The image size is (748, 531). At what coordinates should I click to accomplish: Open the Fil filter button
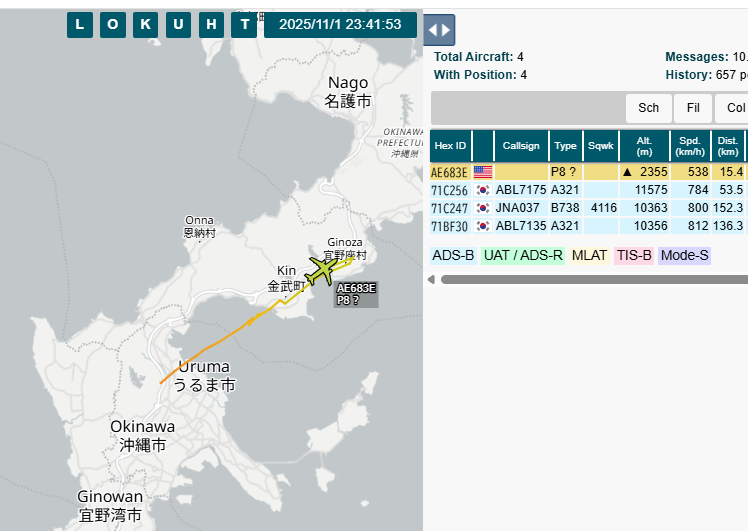(693, 108)
